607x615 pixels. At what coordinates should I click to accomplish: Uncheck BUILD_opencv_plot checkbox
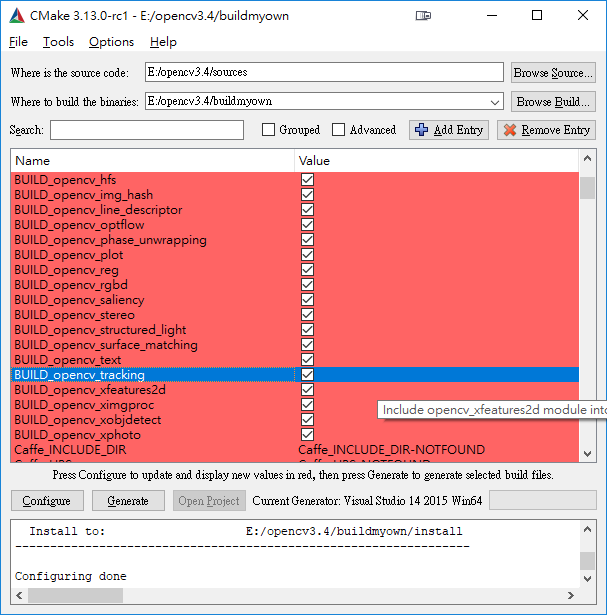click(307, 255)
